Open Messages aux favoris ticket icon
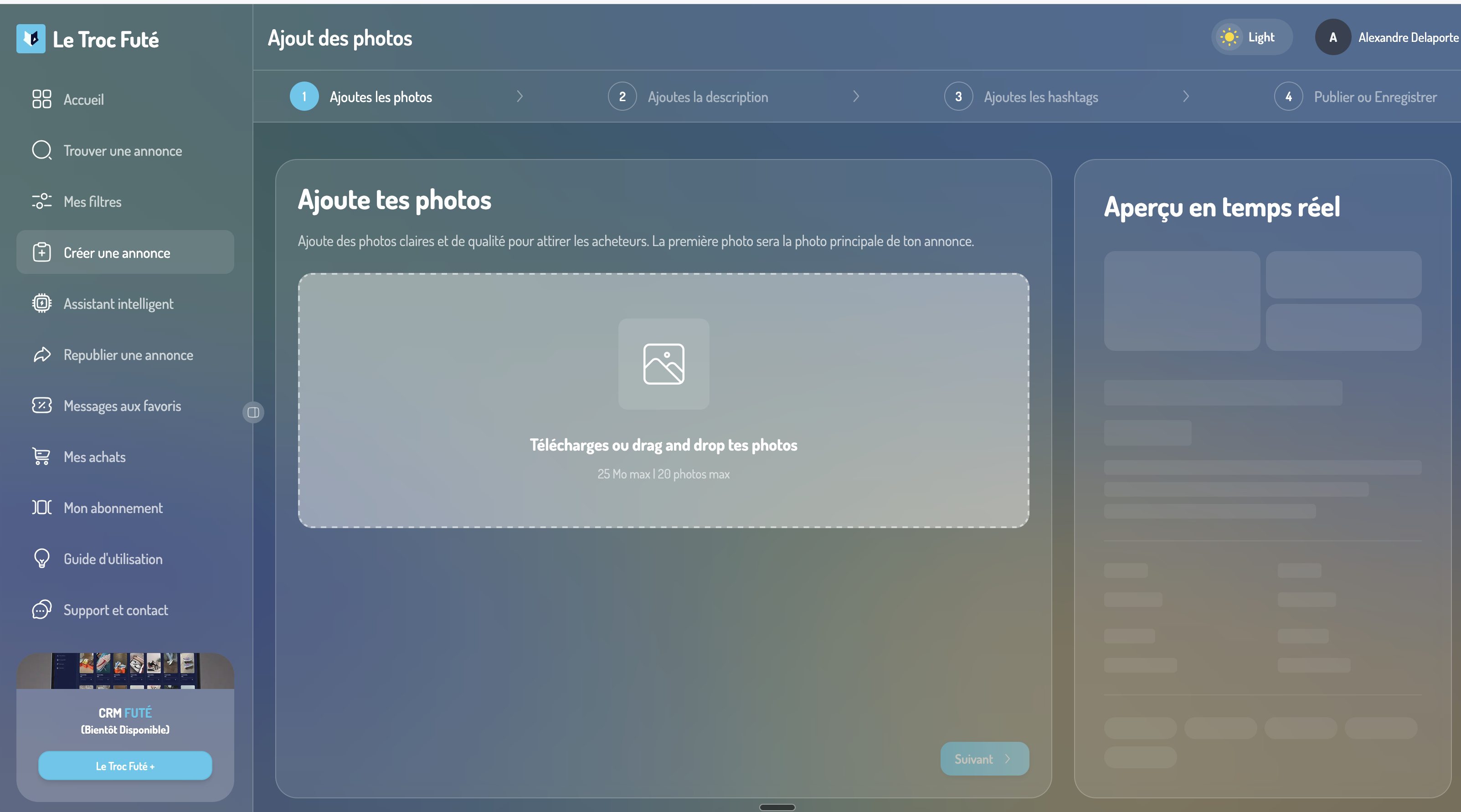Image resolution: width=1461 pixels, height=812 pixels. coord(42,406)
